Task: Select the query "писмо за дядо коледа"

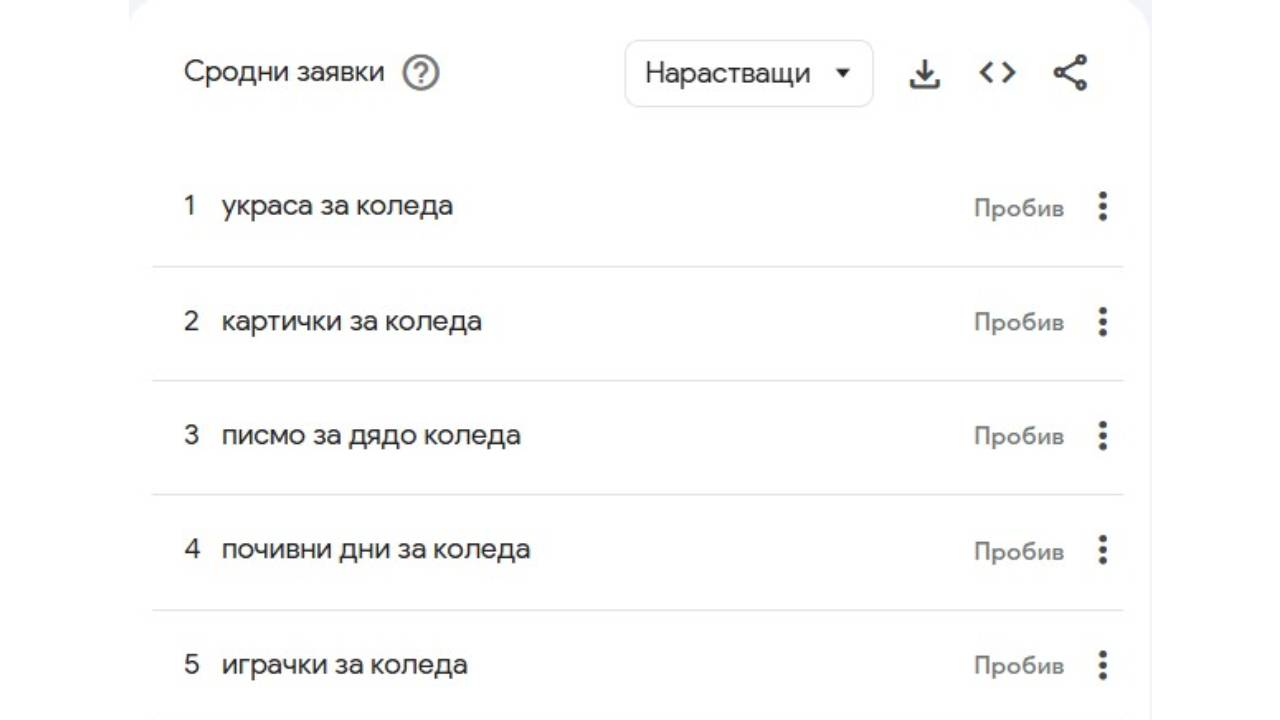Action: pyautogui.click(x=370, y=436)
